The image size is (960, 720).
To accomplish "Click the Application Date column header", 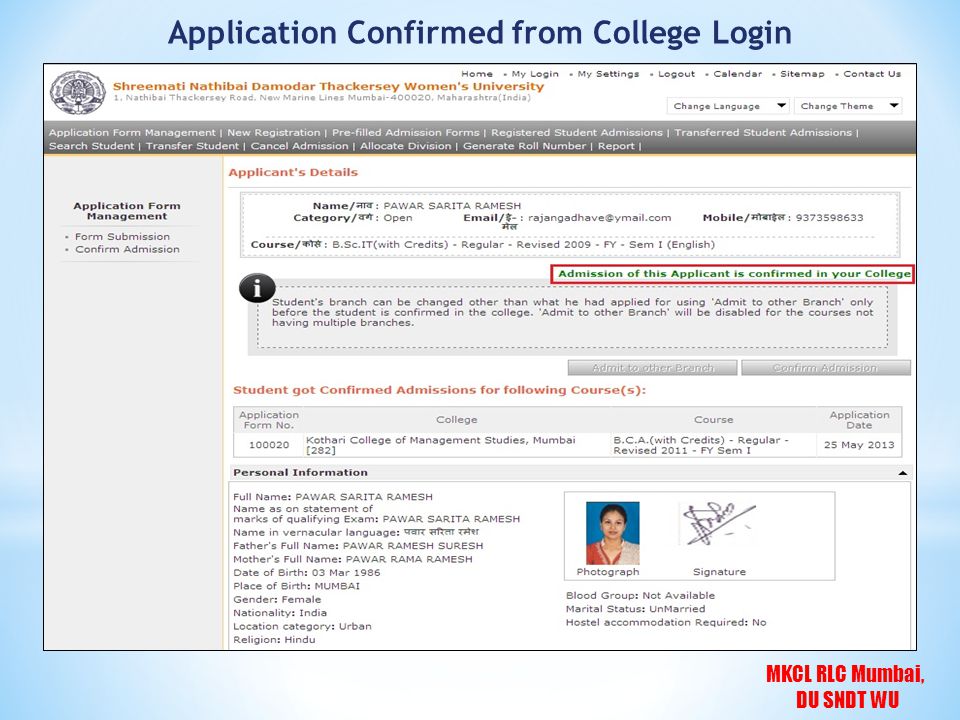I will pos(859,420).
